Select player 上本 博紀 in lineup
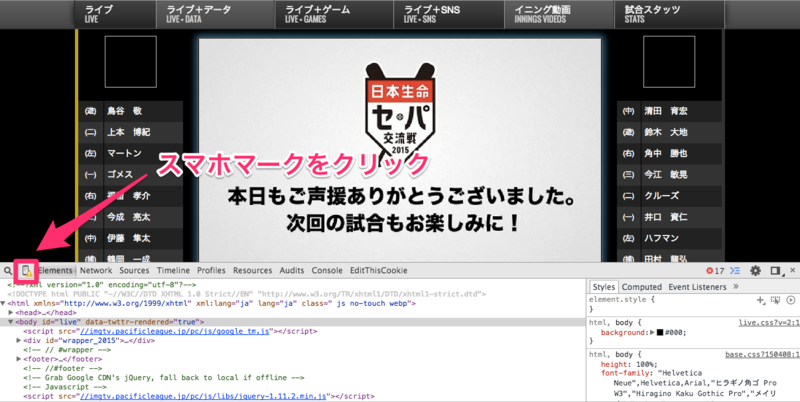 pos(131,132)
